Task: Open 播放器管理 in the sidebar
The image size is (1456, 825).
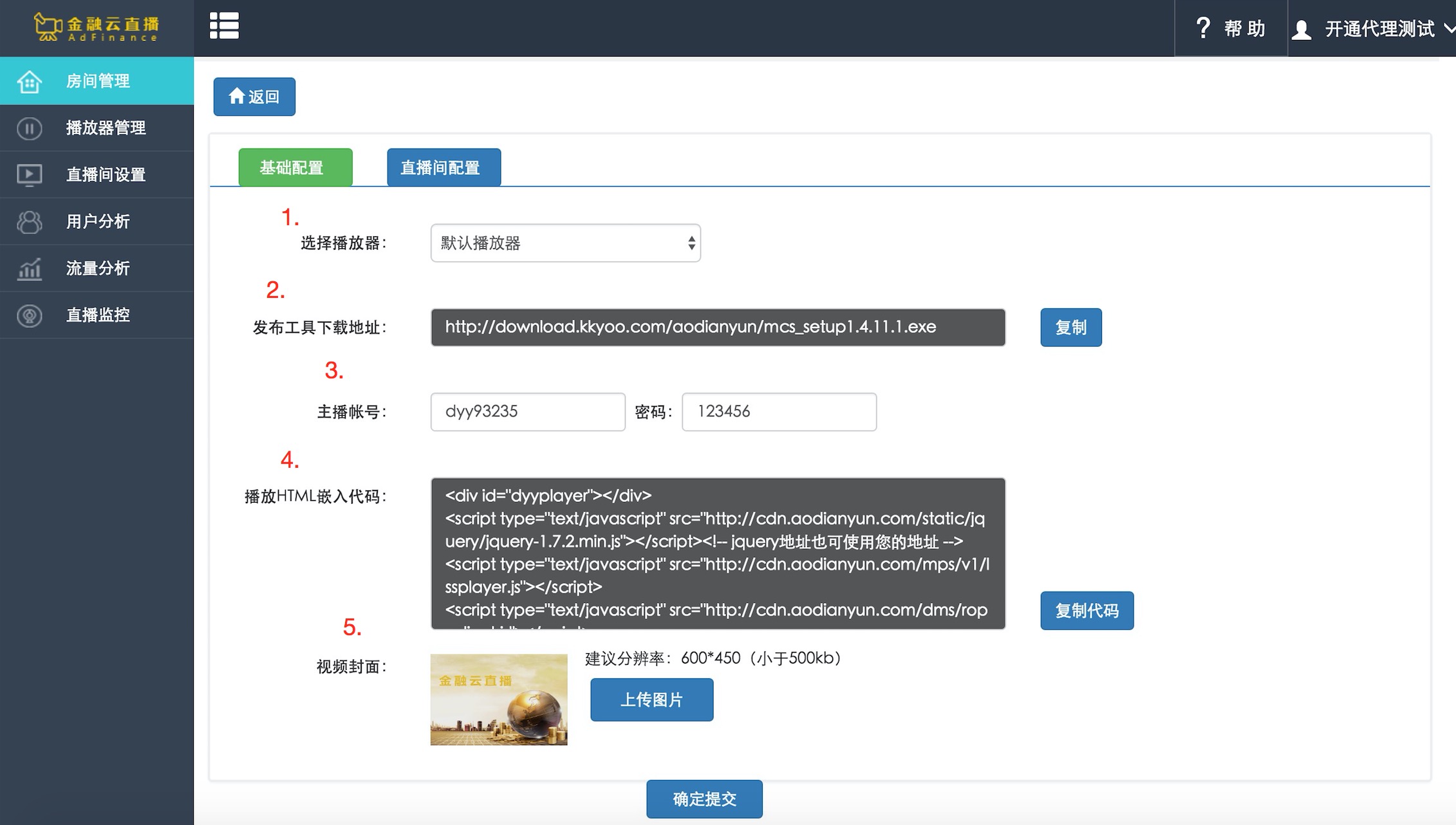Action: click(x=97, y=127)
